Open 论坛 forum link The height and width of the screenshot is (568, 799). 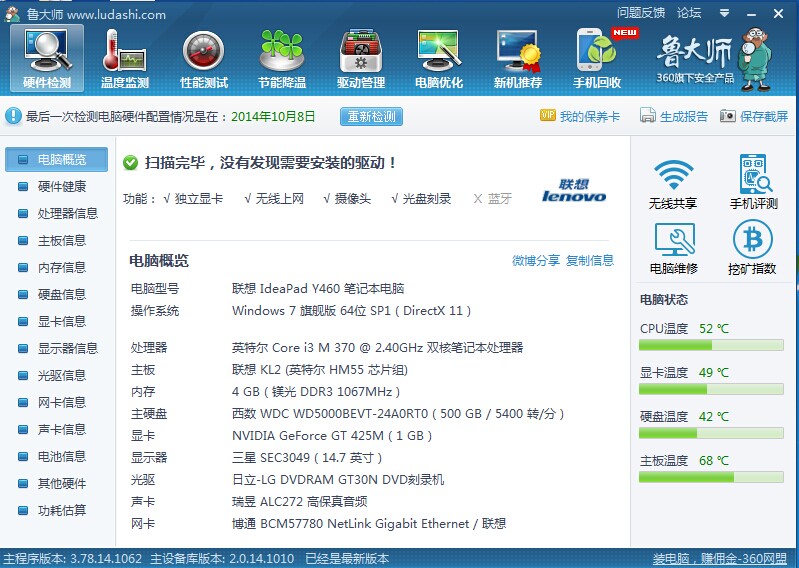tap(689, 13)
